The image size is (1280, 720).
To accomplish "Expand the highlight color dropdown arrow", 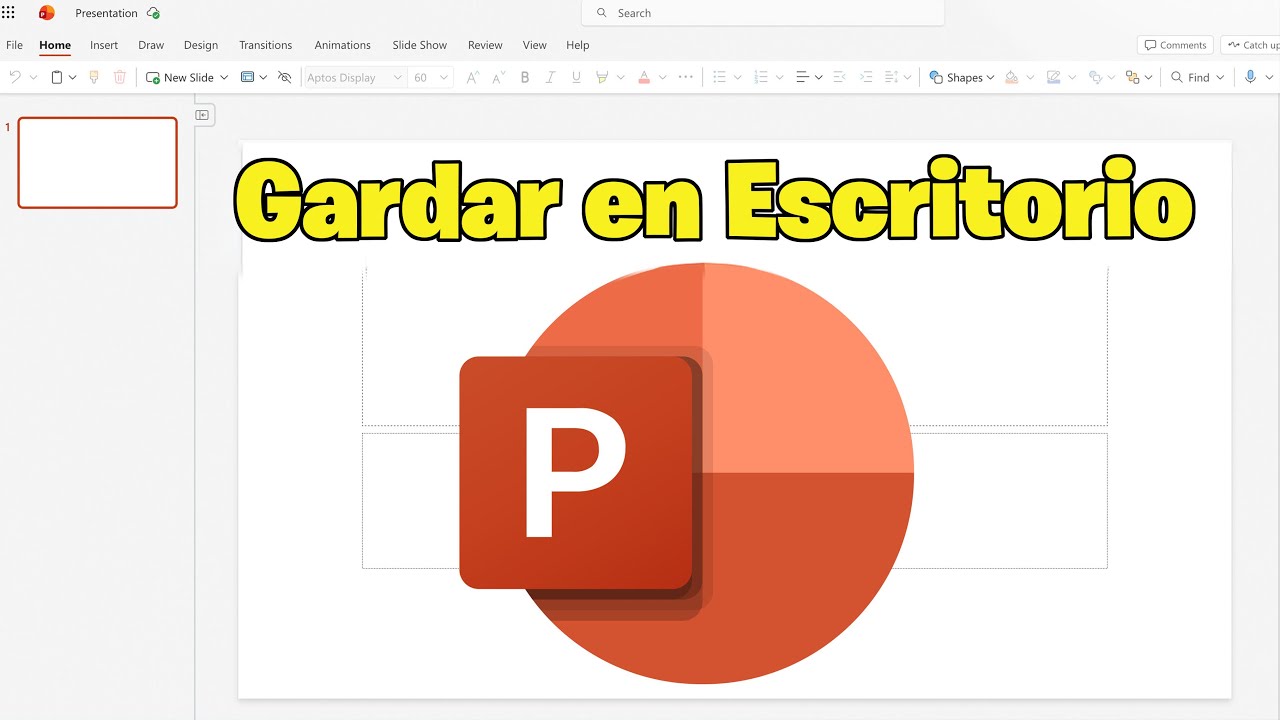I will point(620,77).
